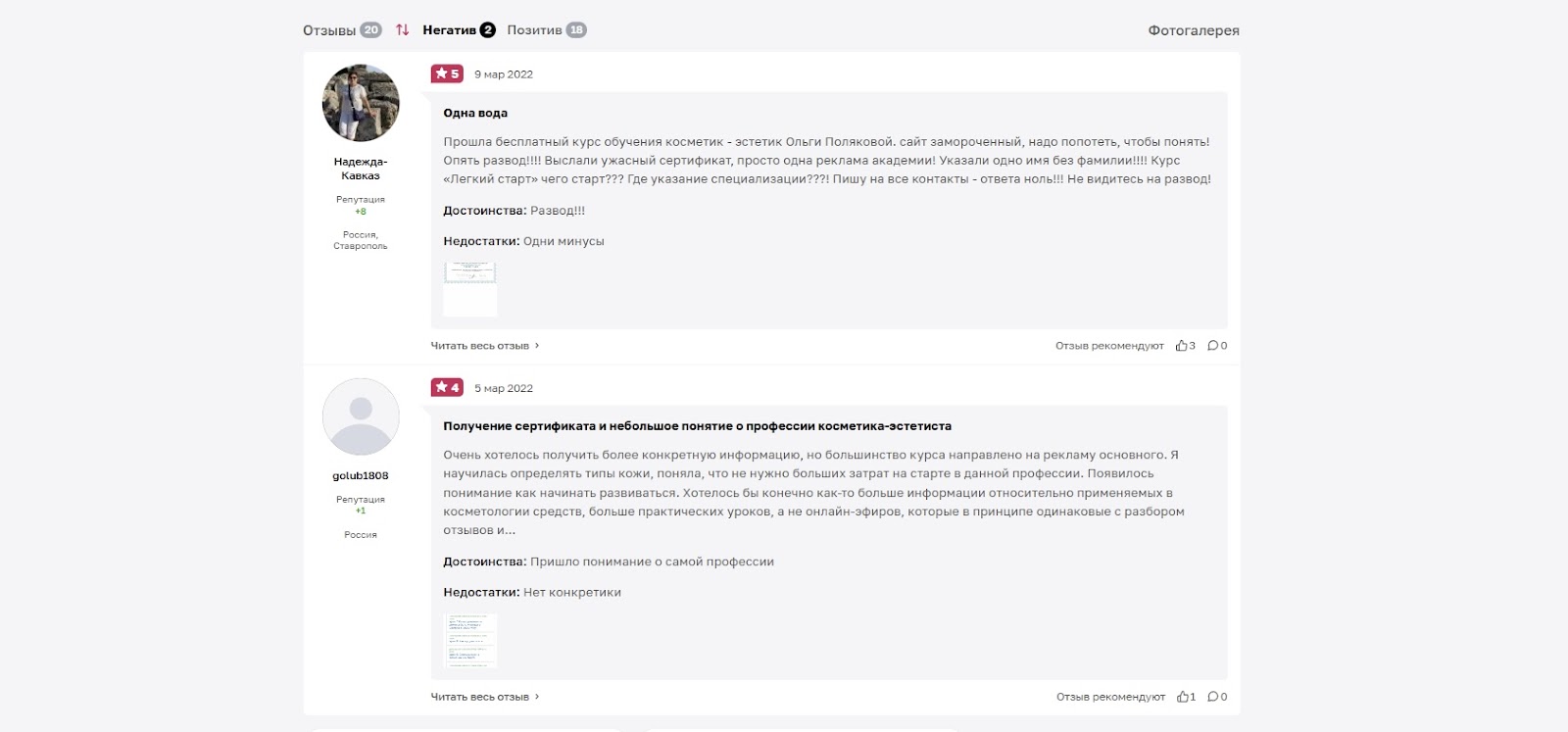Image resolution: width=1568 pixels, height=732 pixels.
Task: Open golub1808 default avatar
Action: coord(361,416)
